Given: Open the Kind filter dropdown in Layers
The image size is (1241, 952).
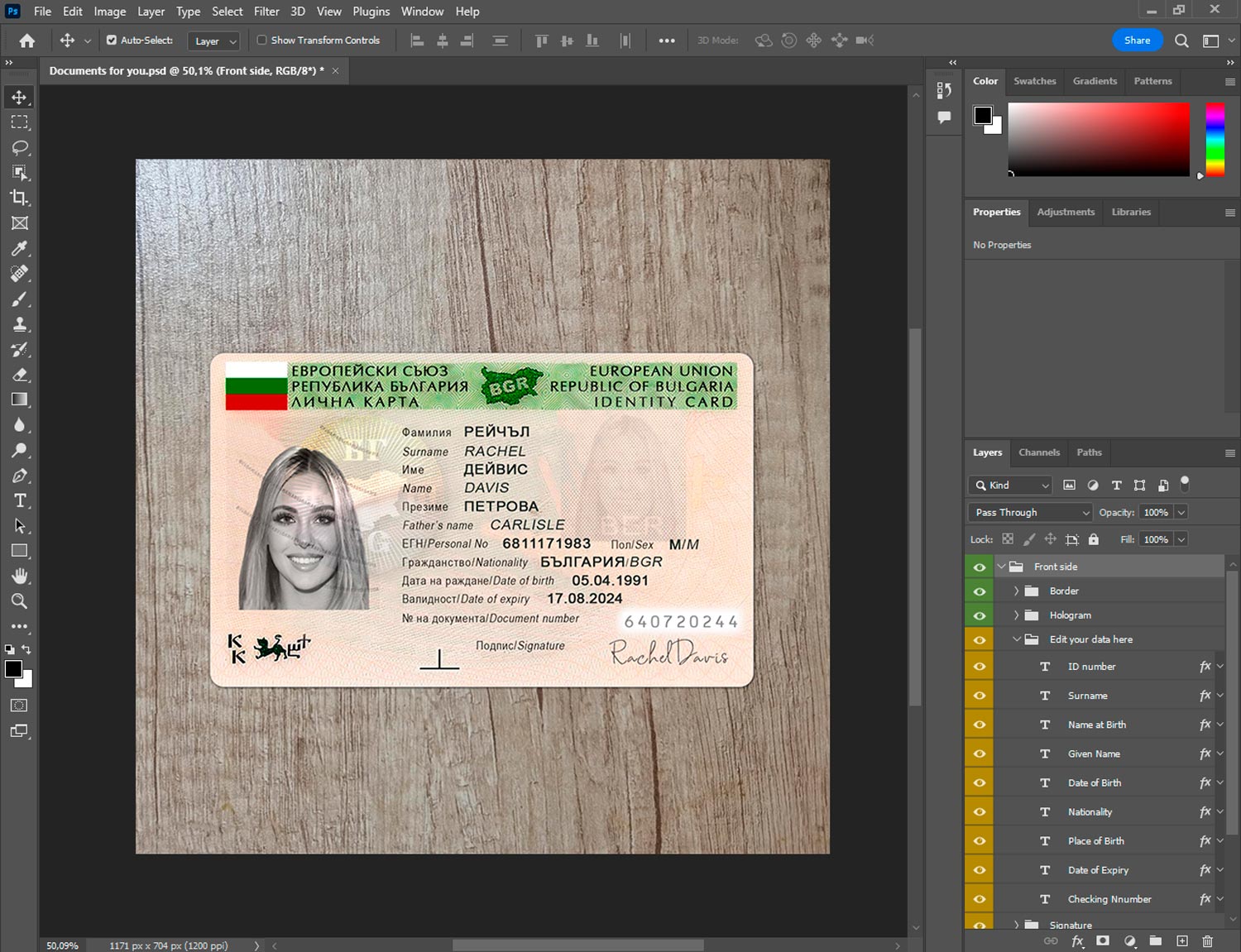Looking at the screenshot, I should coord(1010,486).
